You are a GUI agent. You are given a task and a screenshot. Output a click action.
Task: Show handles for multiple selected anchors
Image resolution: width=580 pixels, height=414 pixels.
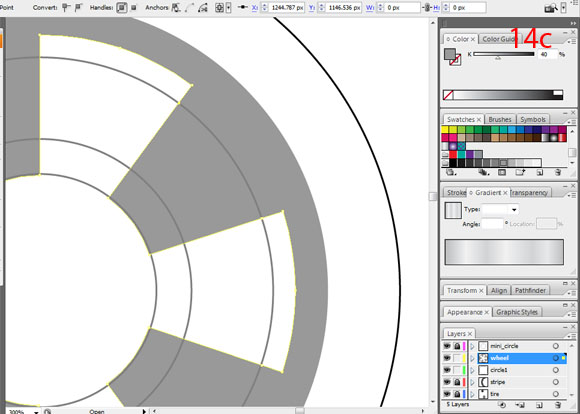point(122,7)
